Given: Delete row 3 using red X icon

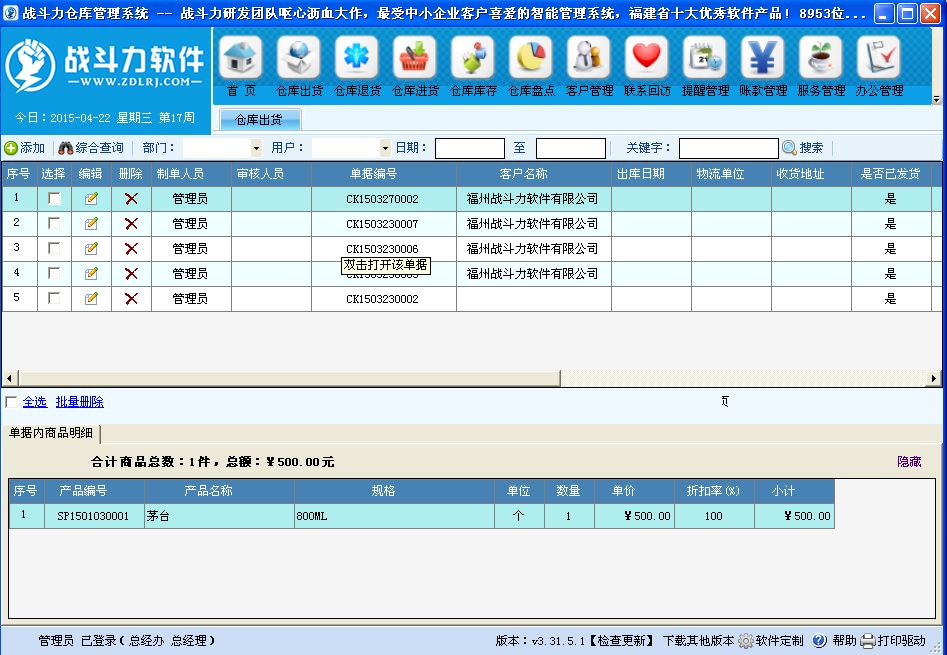Looking at the screenshot, I should pyautogui.click(x=131, y=249).
